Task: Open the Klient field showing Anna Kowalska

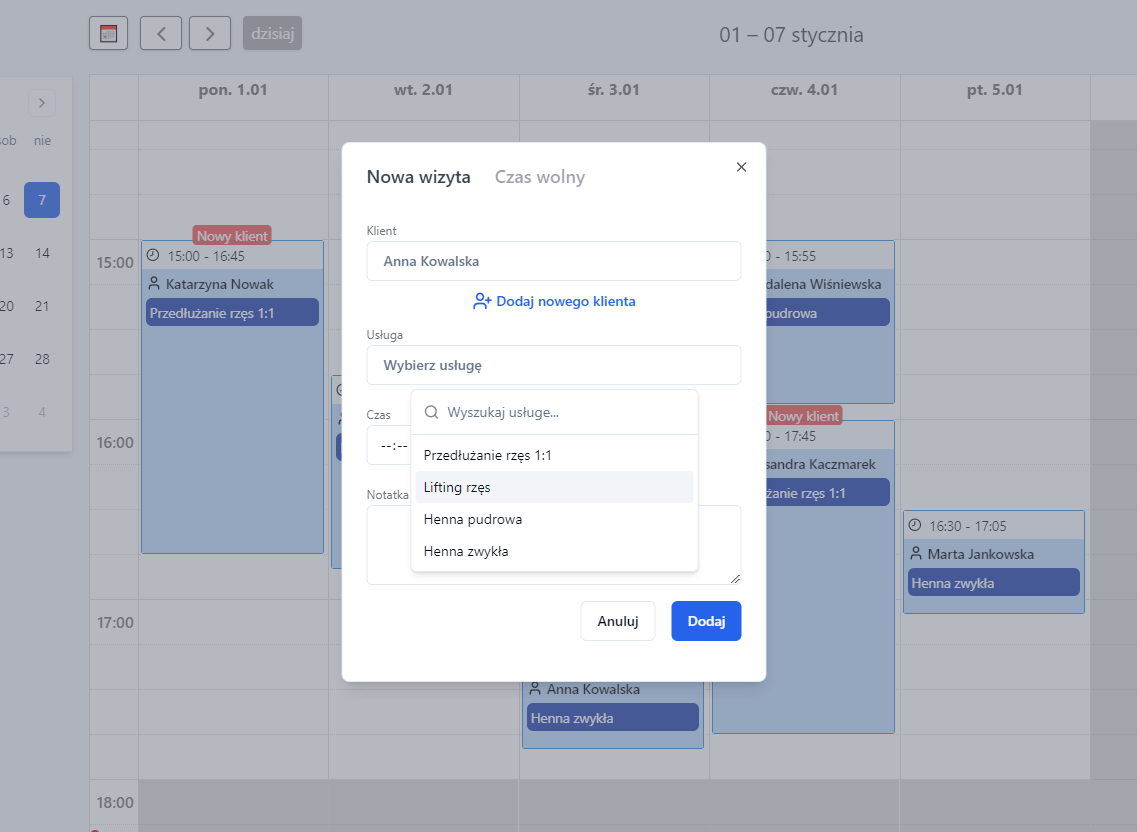Action: (554, 261)
